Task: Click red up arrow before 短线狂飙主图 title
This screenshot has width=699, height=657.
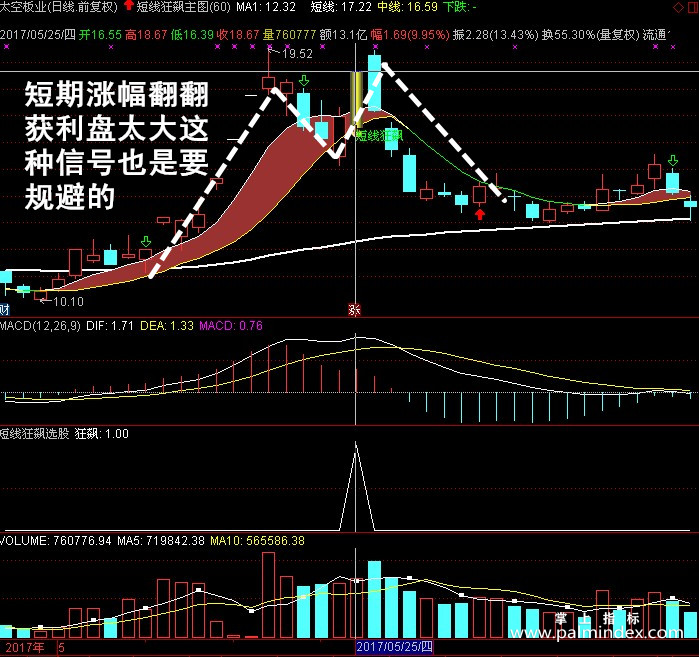Action: [x=129, y=6]
